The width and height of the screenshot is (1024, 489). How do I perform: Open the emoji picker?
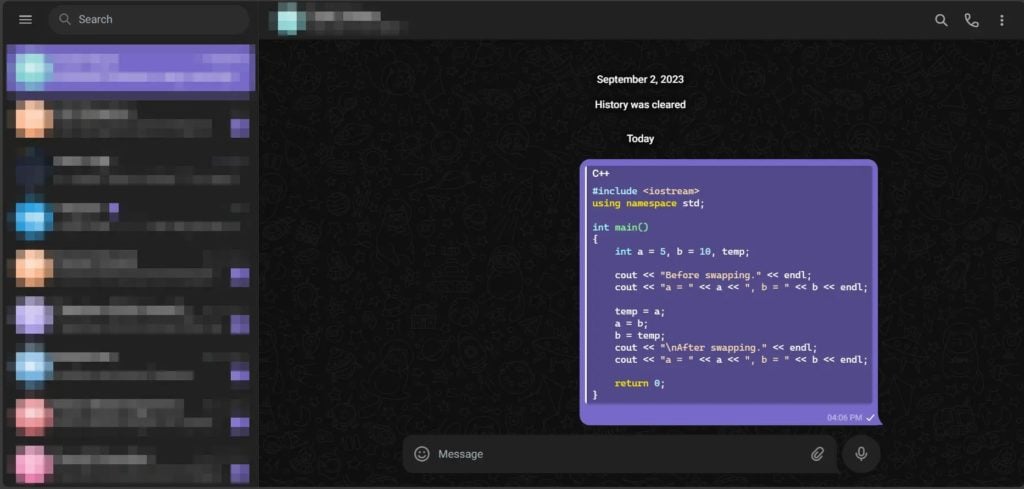pyautogui.click(x=422, y=454)
